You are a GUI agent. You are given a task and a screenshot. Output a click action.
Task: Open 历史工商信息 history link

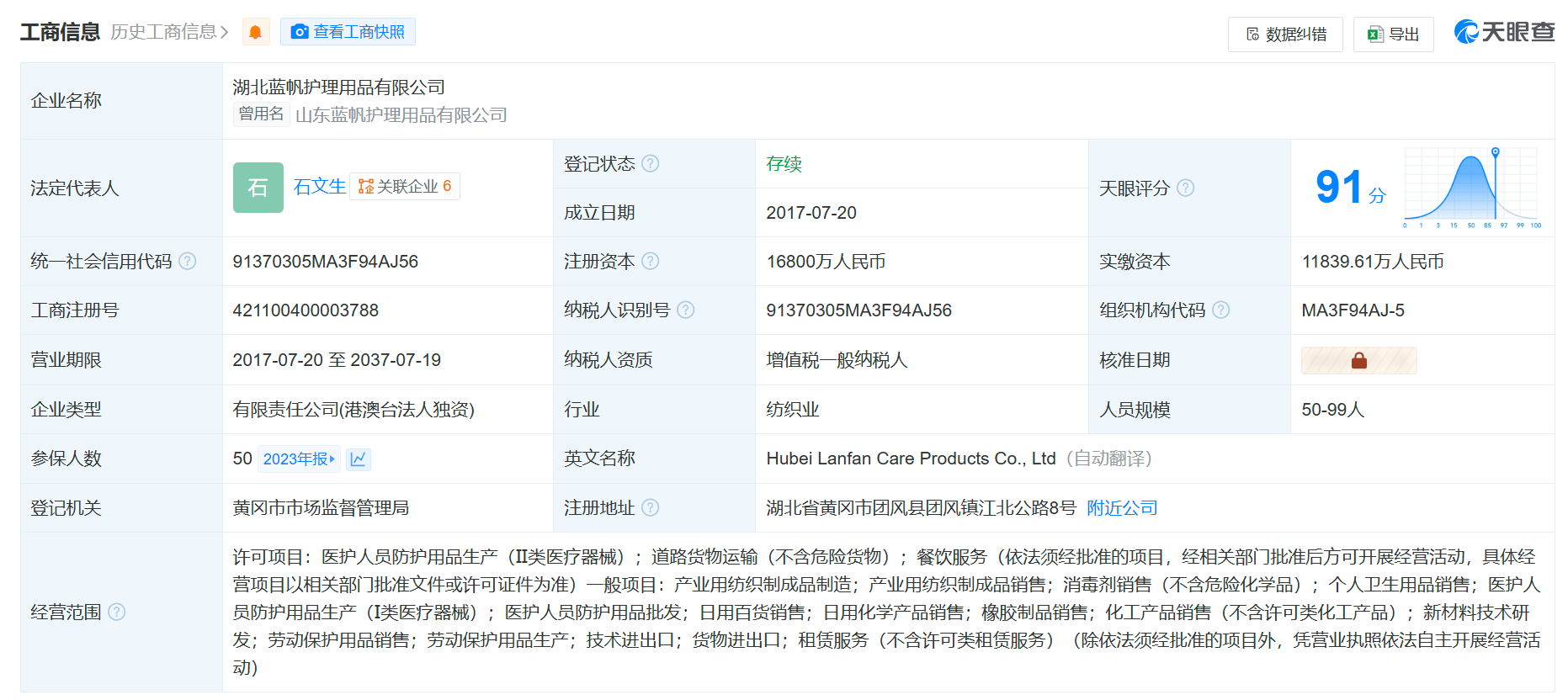[x=170, y=32]
